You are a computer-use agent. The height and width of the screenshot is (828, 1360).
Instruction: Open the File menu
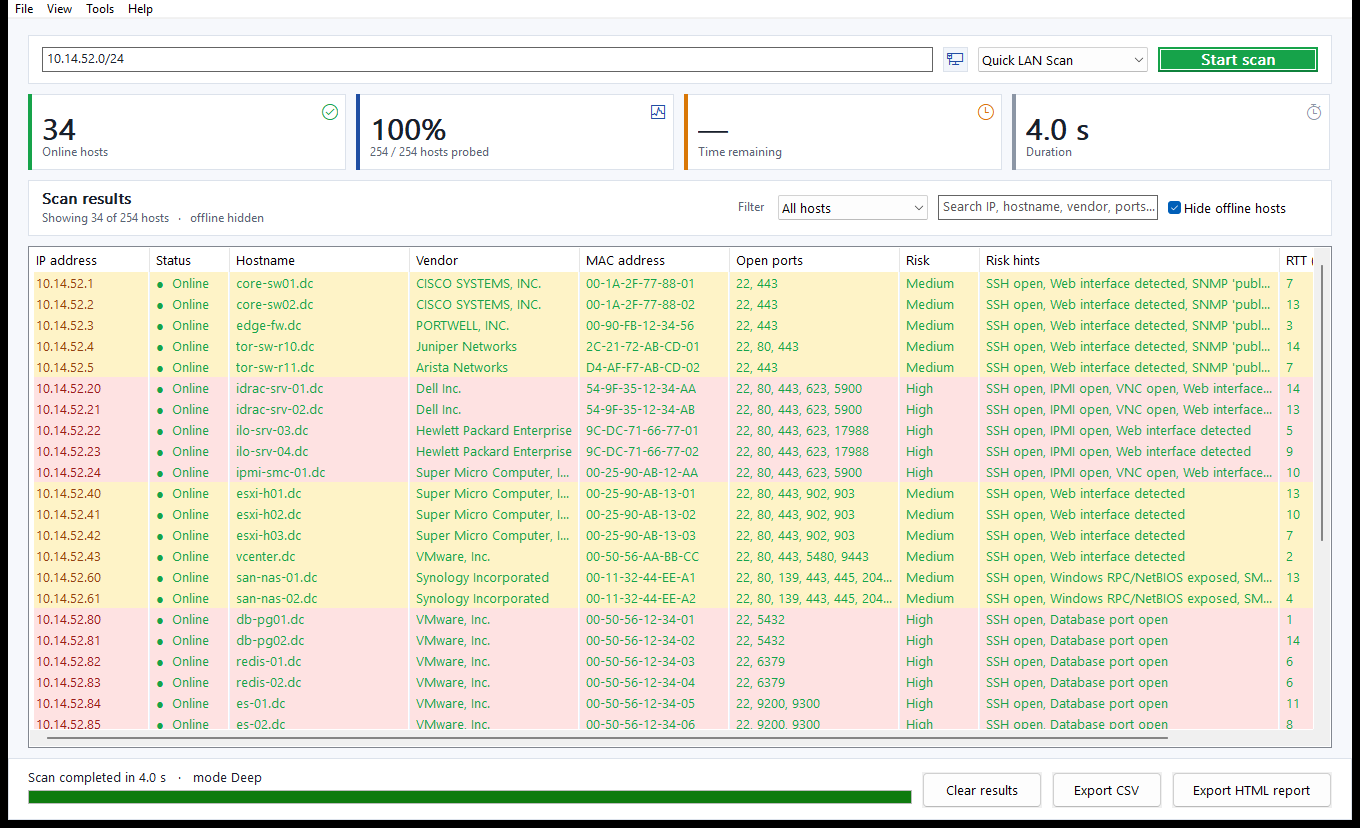click(x=24, y=9)
